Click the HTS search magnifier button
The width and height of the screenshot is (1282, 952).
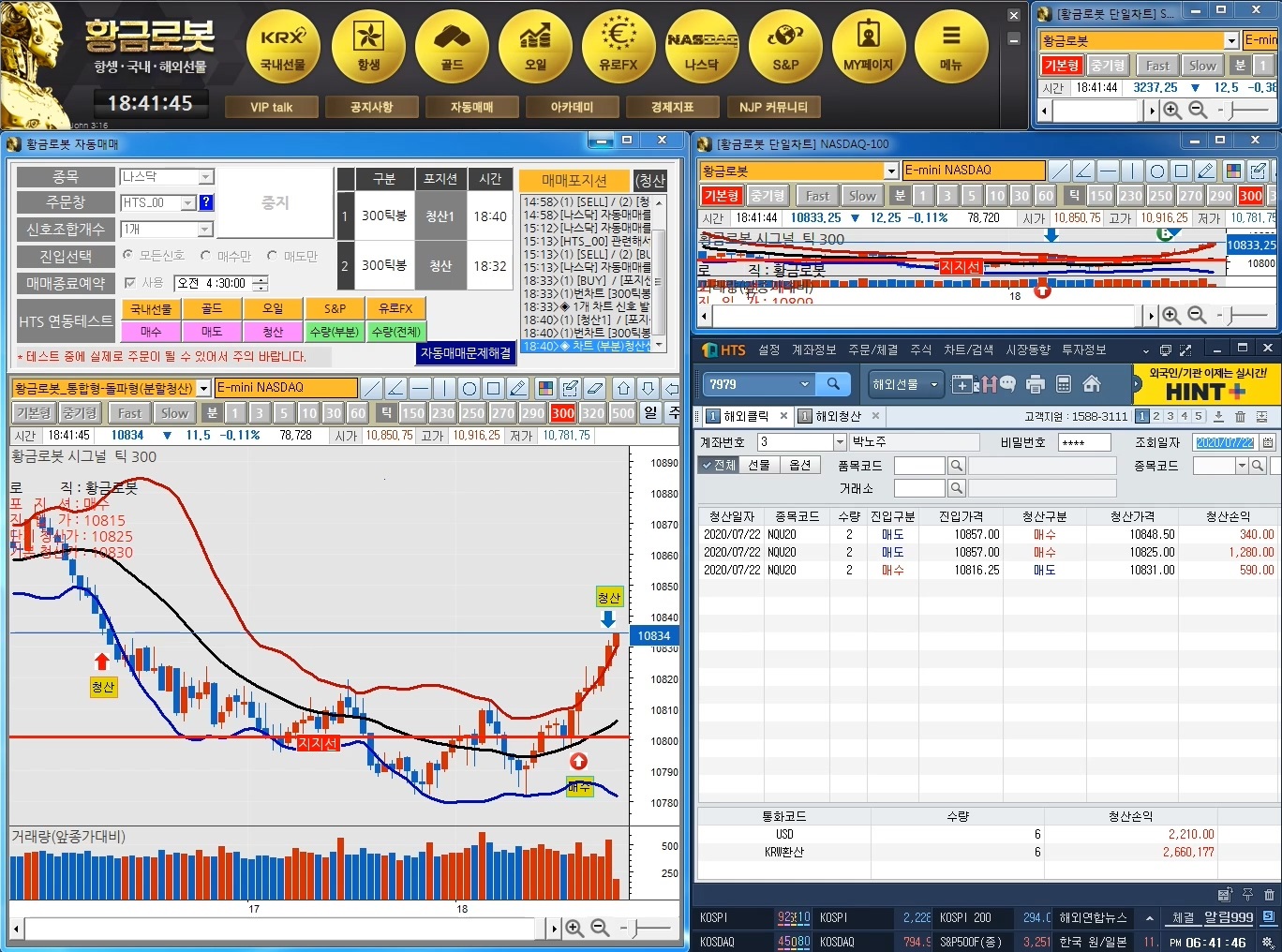(832, 384)
